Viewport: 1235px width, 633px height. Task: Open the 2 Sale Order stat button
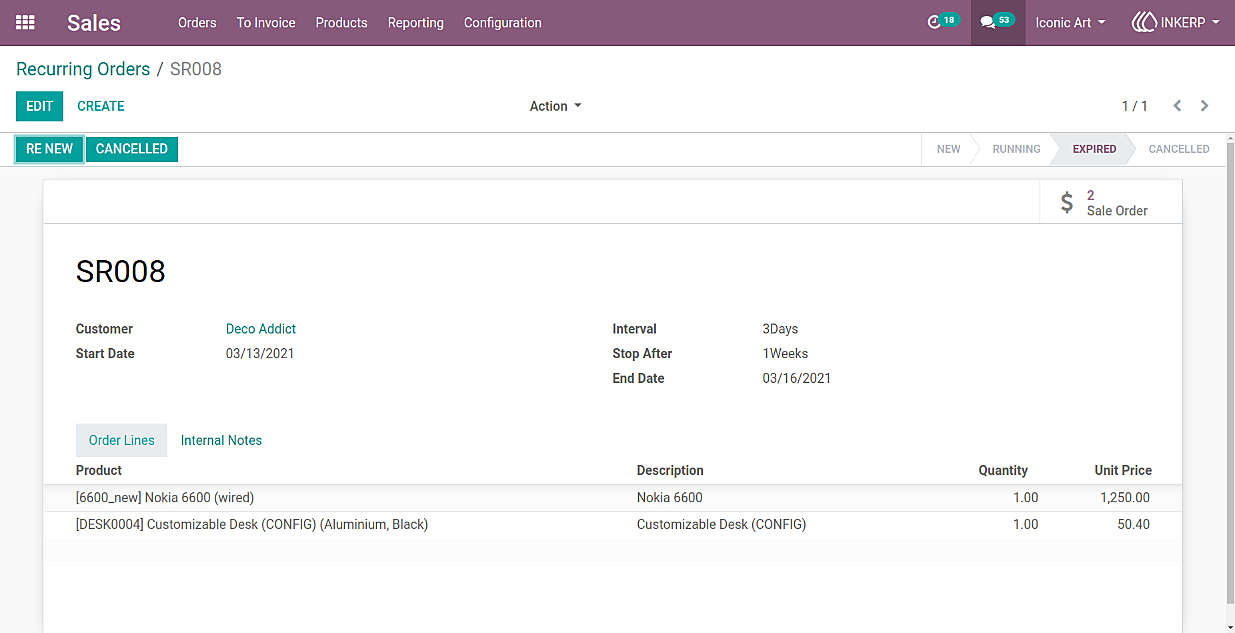click(1111, 202)
